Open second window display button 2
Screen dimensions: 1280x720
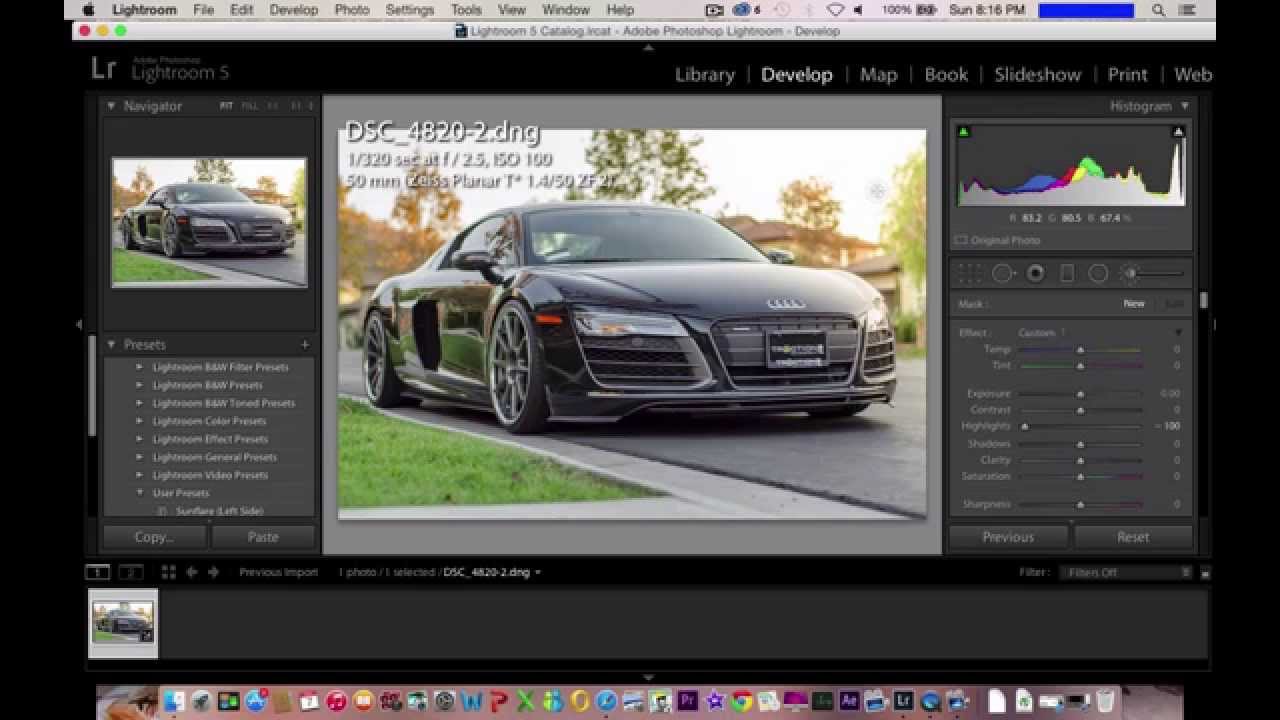[131, 572]
